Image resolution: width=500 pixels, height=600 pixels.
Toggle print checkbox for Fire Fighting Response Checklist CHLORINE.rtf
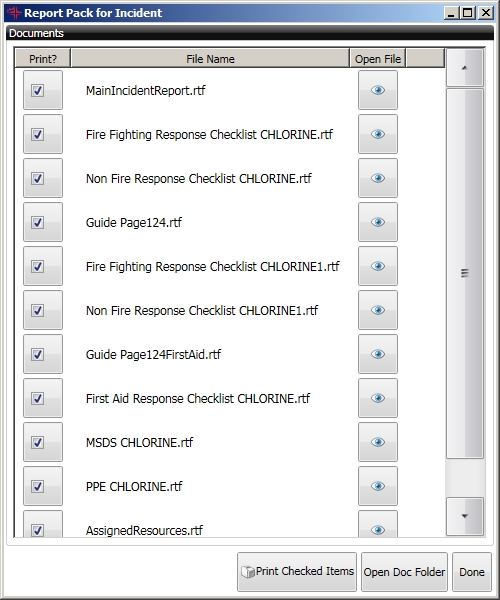click(37, 135)
